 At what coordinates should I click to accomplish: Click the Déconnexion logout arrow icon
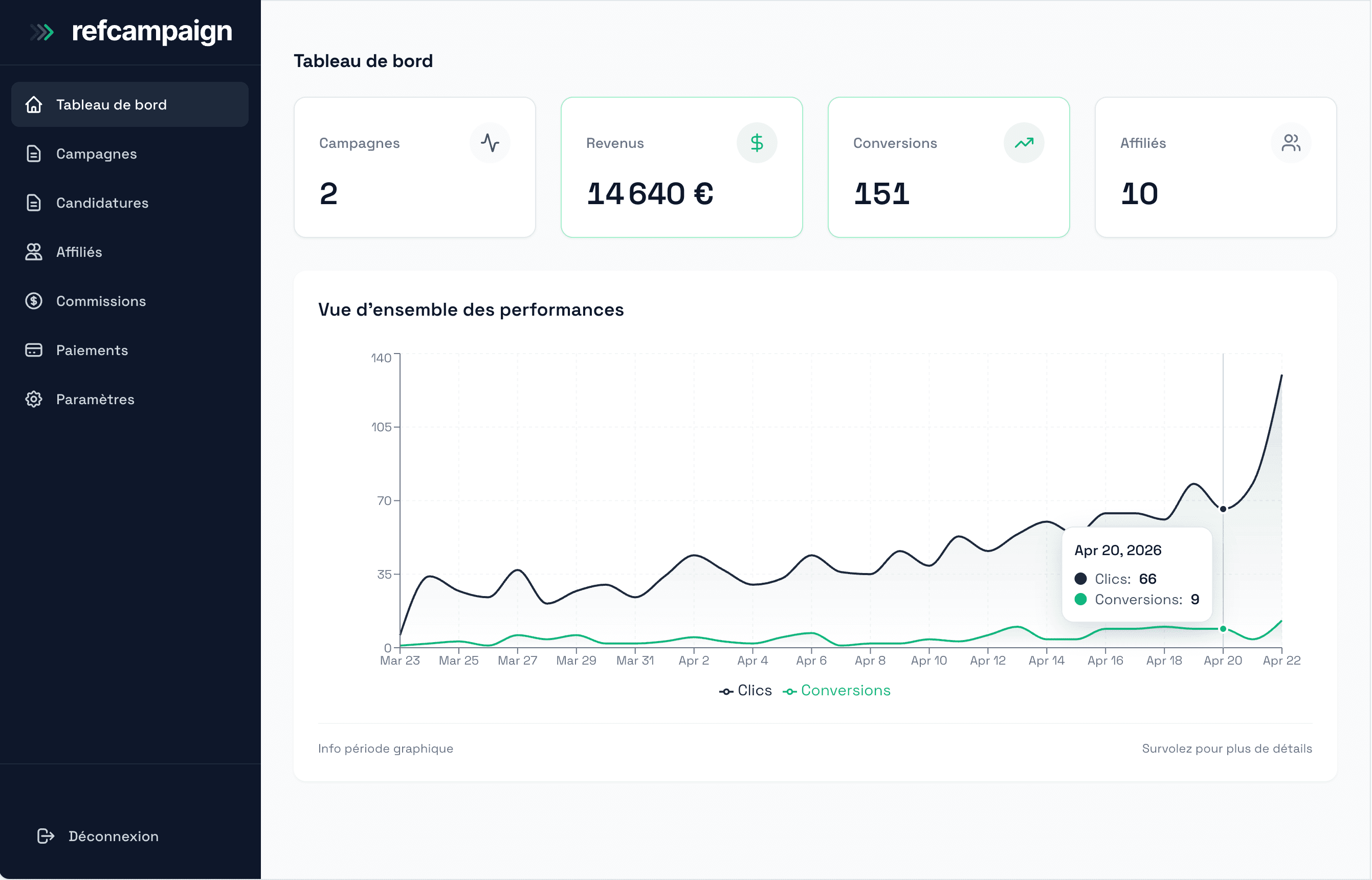[46, 836]
